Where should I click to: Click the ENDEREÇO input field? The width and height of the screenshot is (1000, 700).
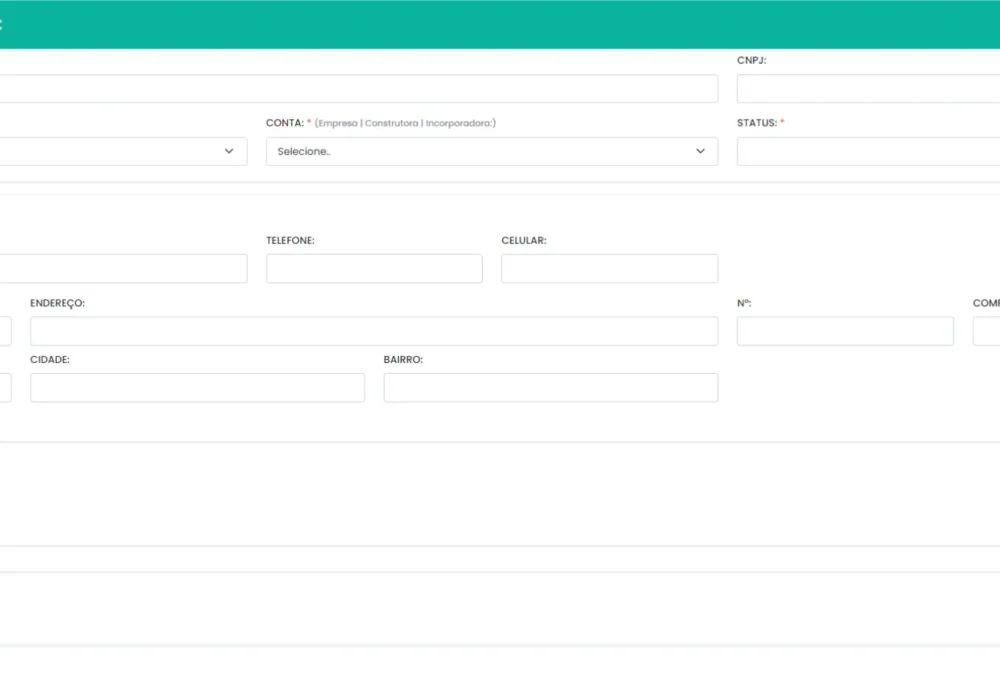(x=373, y=330)
